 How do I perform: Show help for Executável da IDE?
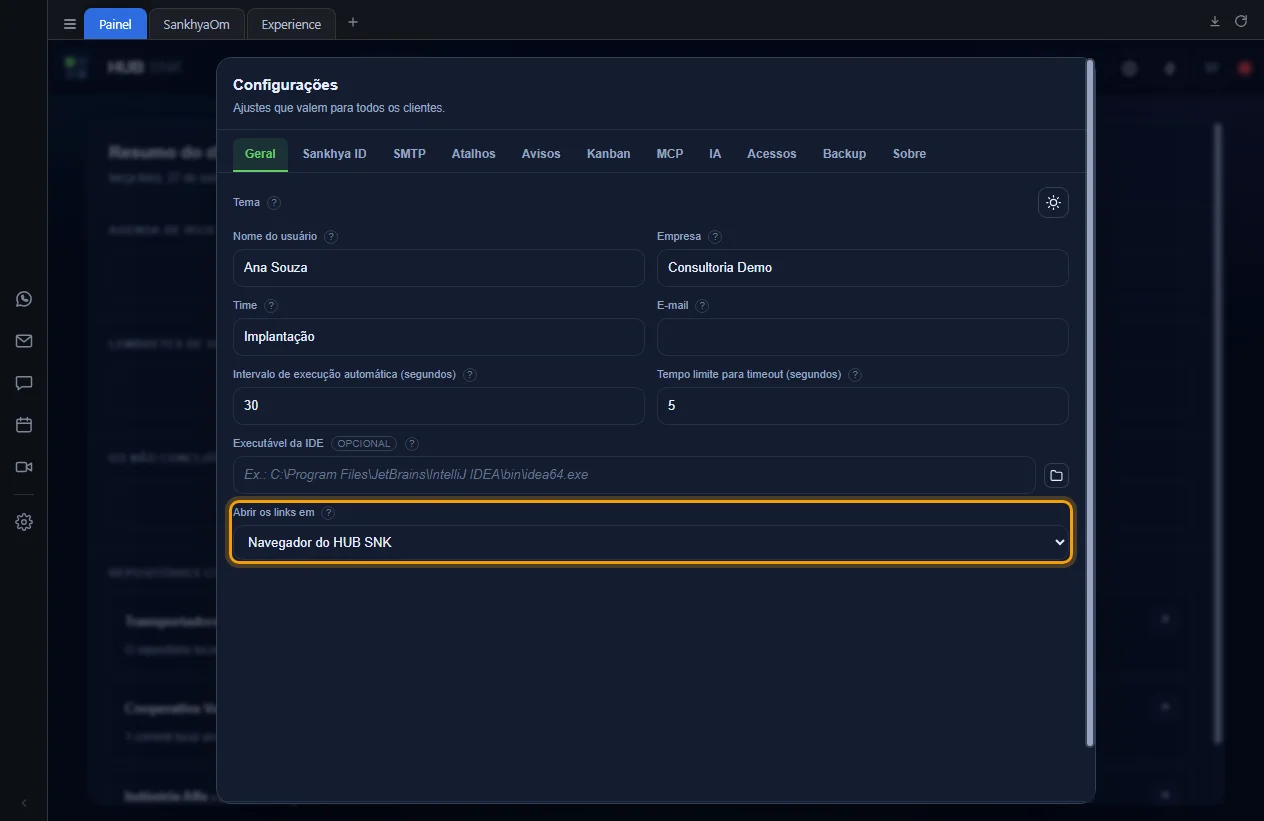pos(412,444)
